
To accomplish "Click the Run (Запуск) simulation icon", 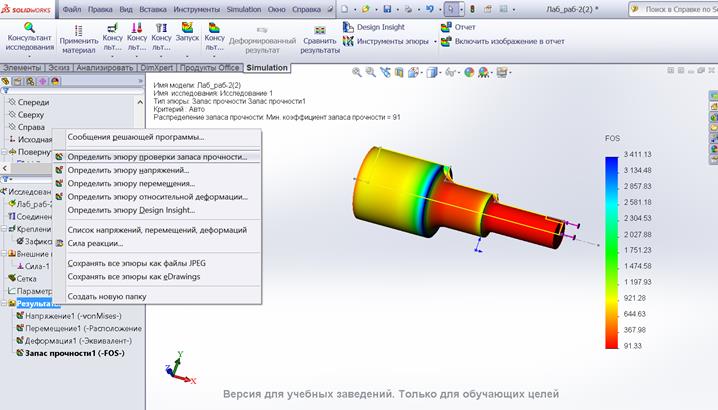I will pyautogui.click(x=187, y=27).
